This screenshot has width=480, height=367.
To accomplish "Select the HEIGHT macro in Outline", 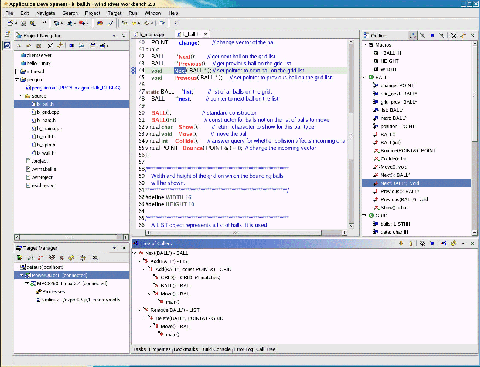I will [386, 61].
